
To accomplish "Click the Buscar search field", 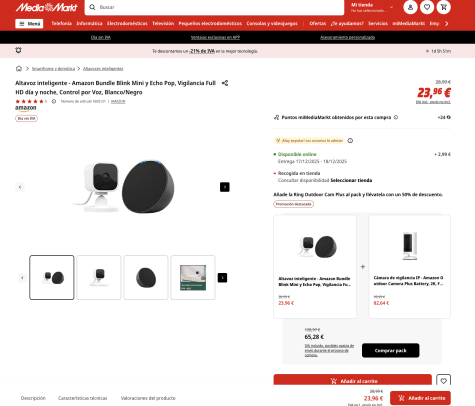I will [214, 7].
